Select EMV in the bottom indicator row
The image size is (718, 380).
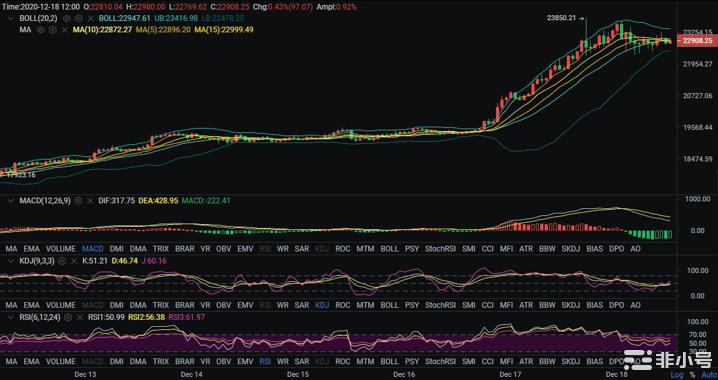245,362
